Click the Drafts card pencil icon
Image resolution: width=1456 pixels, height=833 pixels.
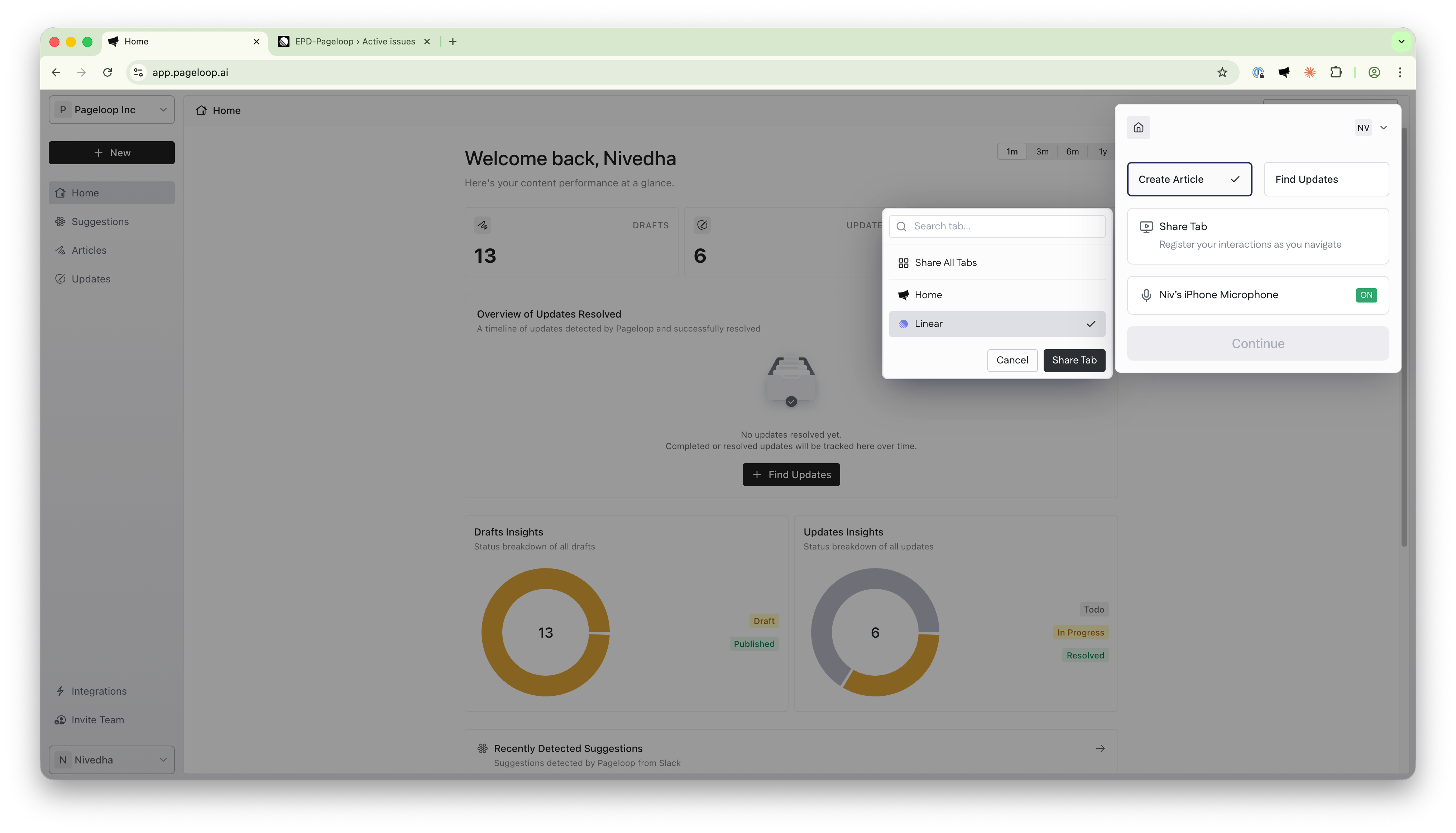click(x=482, y=225)
